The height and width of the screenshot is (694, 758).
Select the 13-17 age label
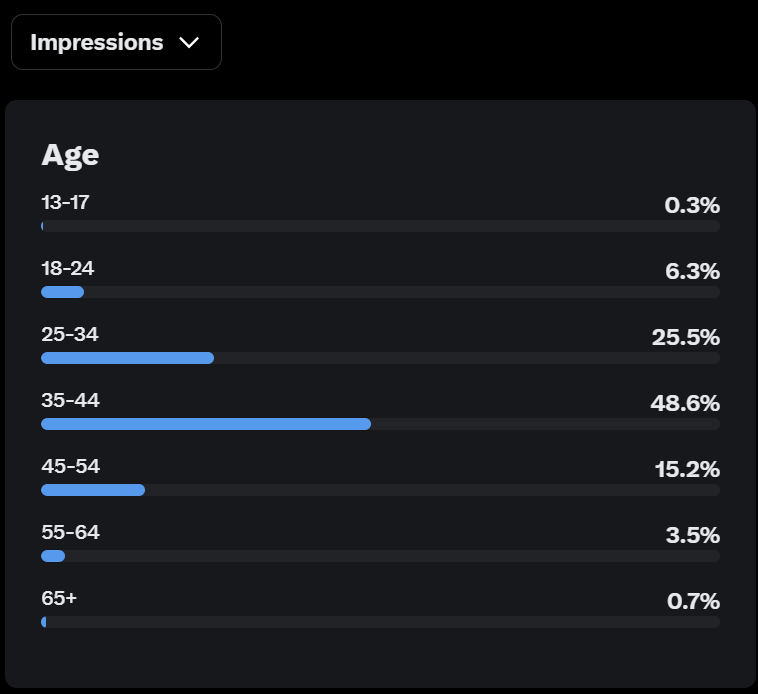[65, 202]
